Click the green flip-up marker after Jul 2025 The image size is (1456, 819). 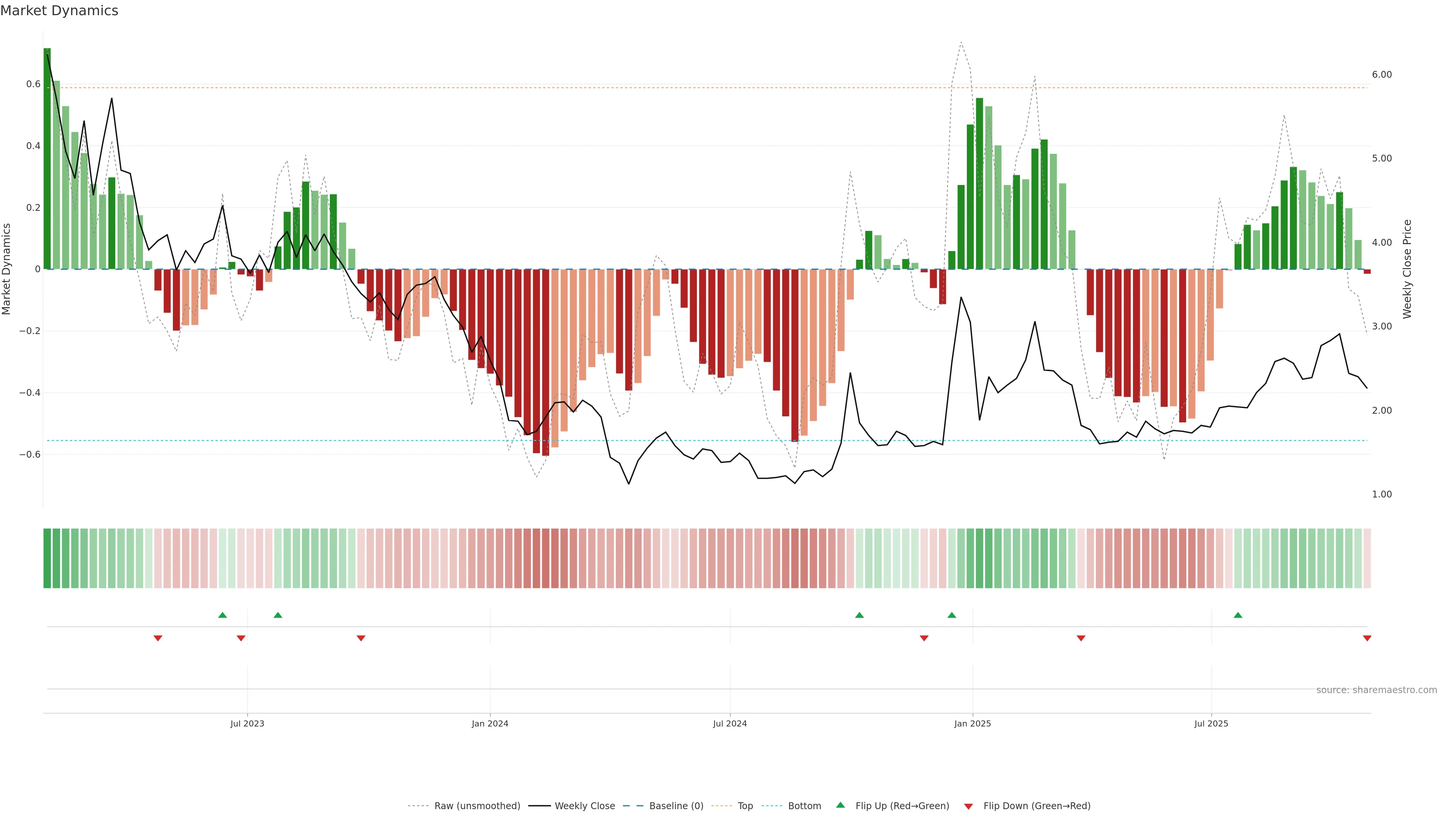(x=1238, y=615)
